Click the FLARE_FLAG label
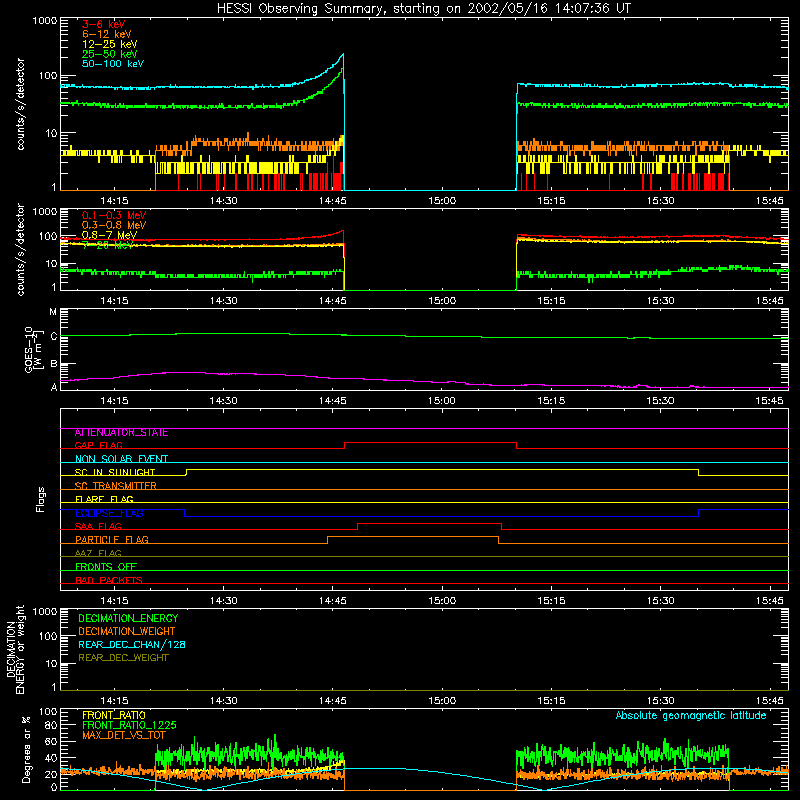Viewport: 800px width, 800px height. point(104,499)
